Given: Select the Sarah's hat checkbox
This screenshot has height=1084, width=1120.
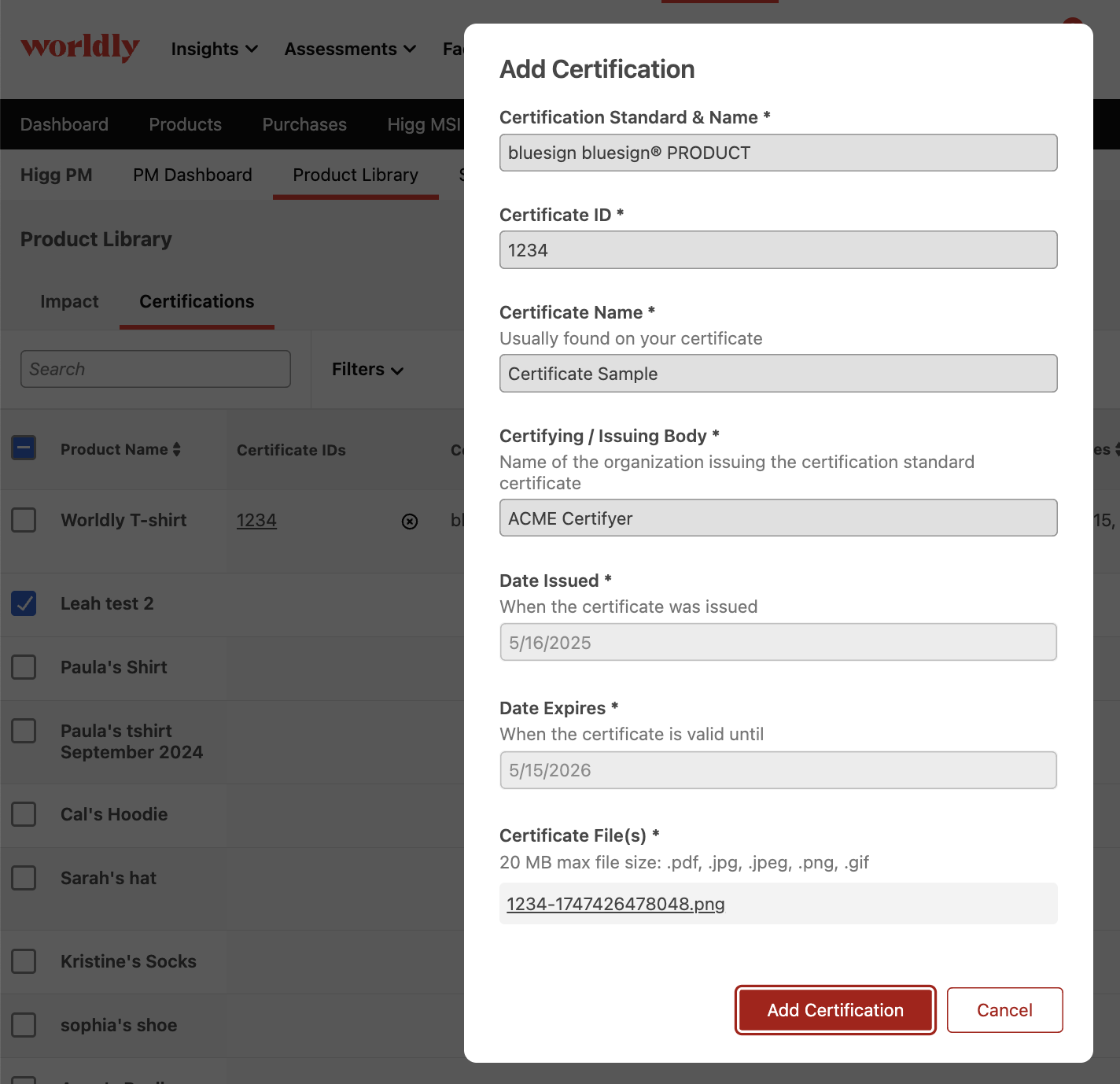Looking at the screenshot, I should 24,878.
